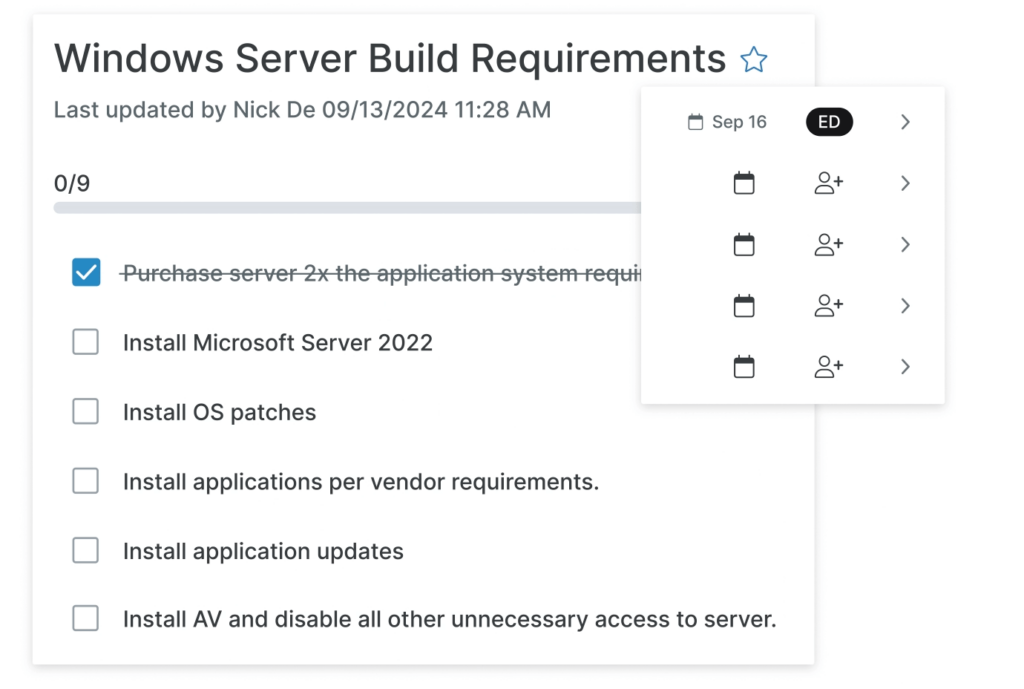Image resolution: width=1024 pixels, height=689 pixels.
Task: Open the Sep 16 due date
Action: coord(728,122)
